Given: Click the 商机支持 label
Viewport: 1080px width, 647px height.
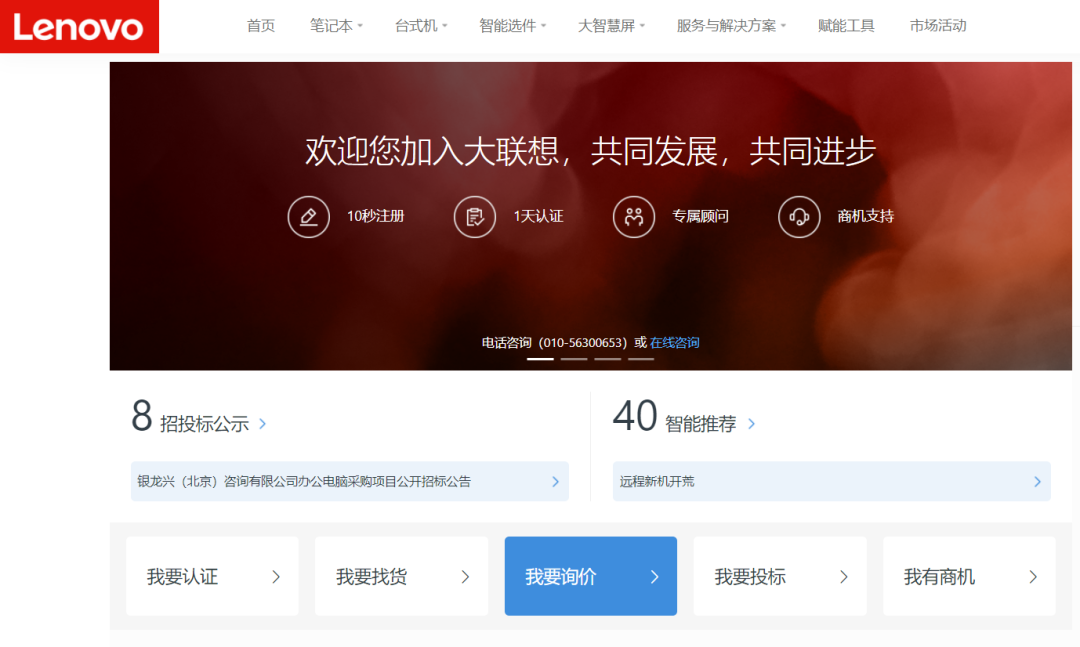Looking at the screenshot, I should click(x=866, y=216).
